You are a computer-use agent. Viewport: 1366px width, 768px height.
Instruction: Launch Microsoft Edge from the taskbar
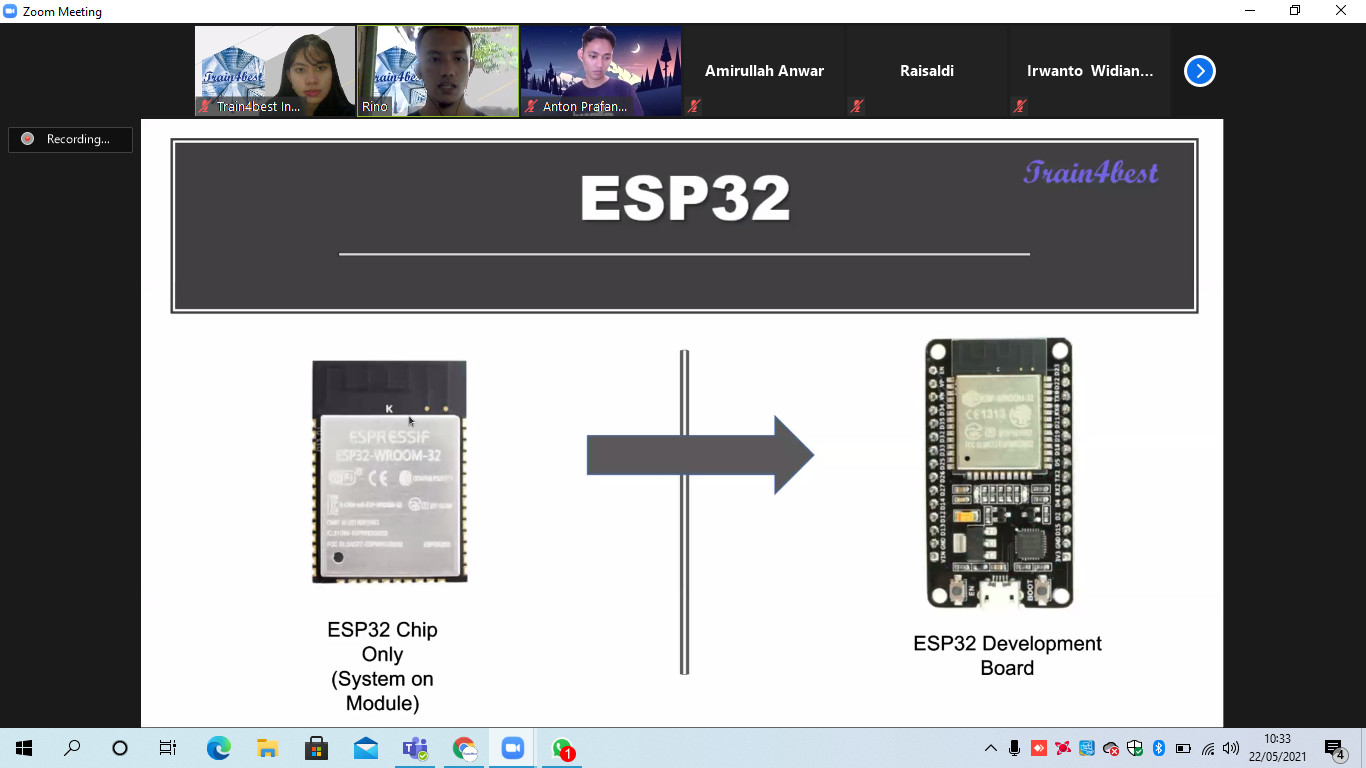point(218,748)
